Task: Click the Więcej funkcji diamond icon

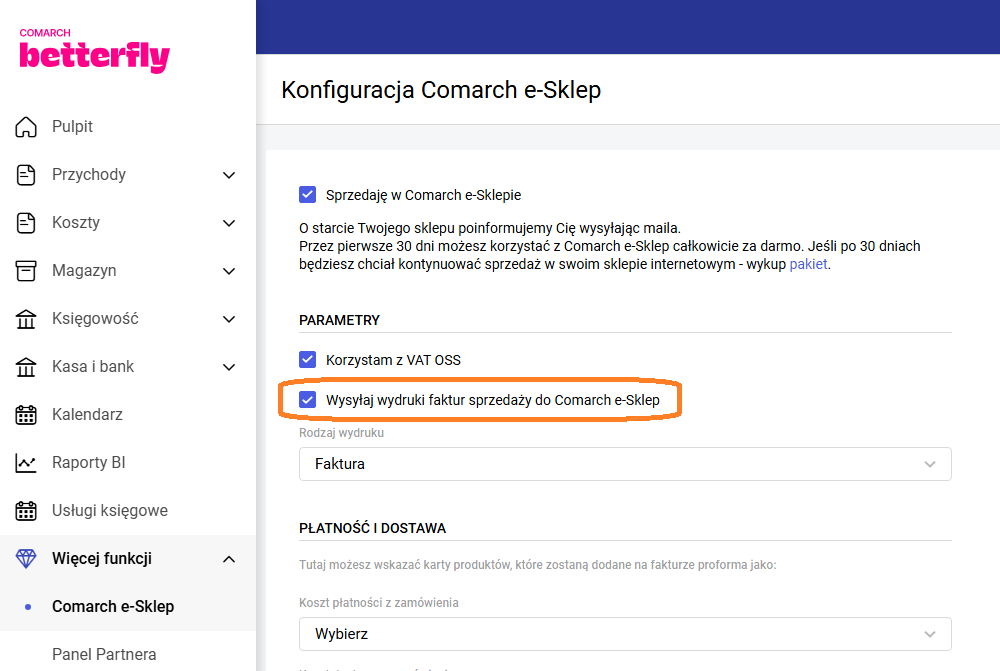Action: pos(27,559)
